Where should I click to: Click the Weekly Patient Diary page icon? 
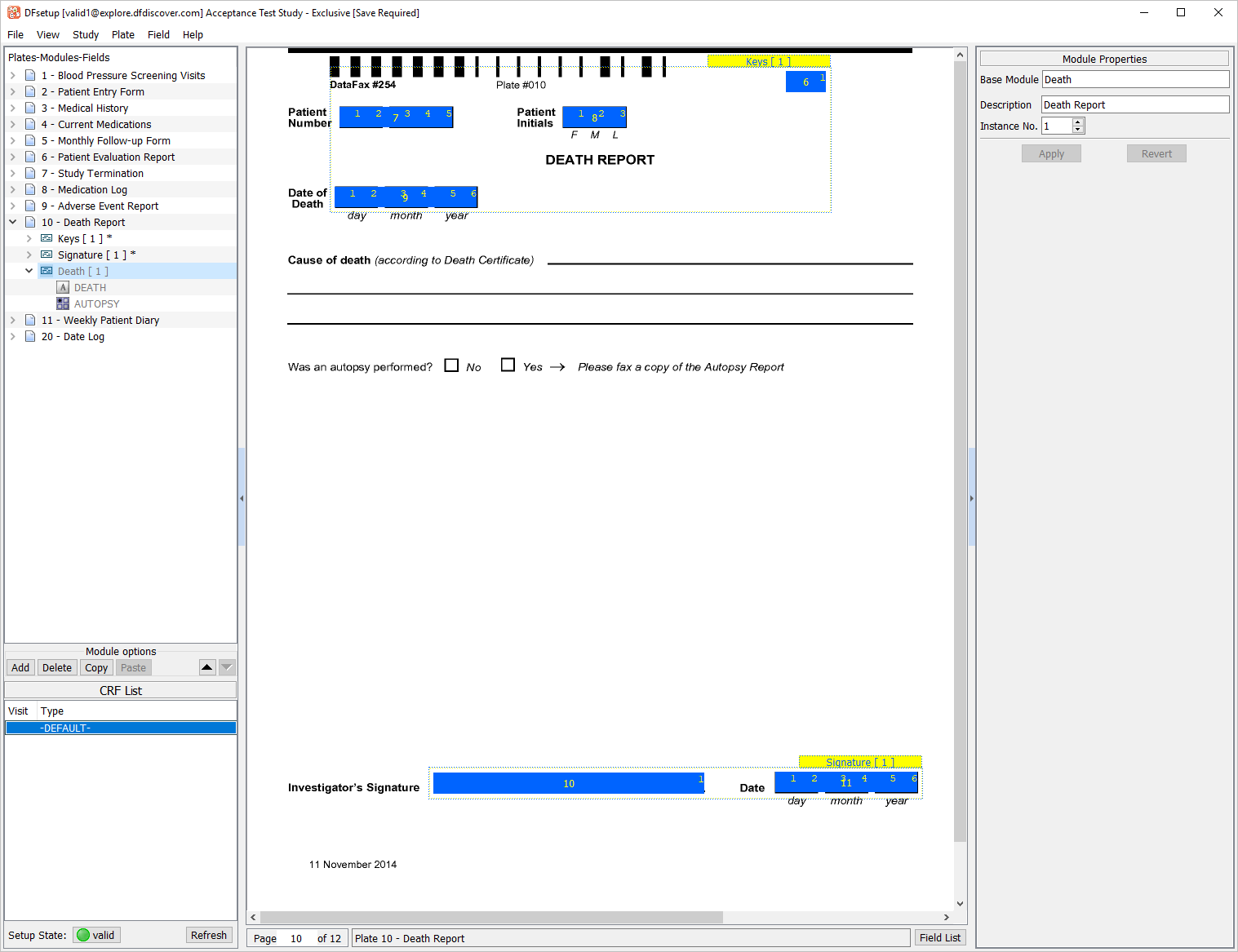pos(30,320)
